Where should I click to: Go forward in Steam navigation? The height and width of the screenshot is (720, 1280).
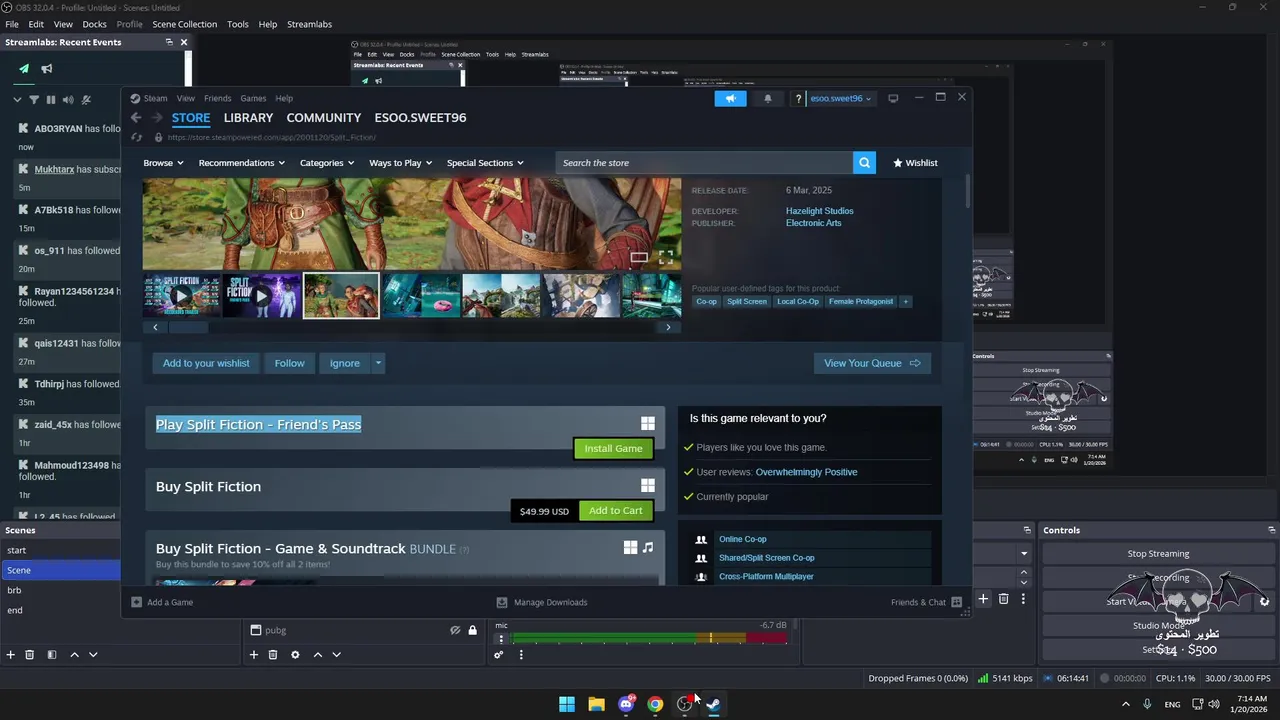point(156,118)
